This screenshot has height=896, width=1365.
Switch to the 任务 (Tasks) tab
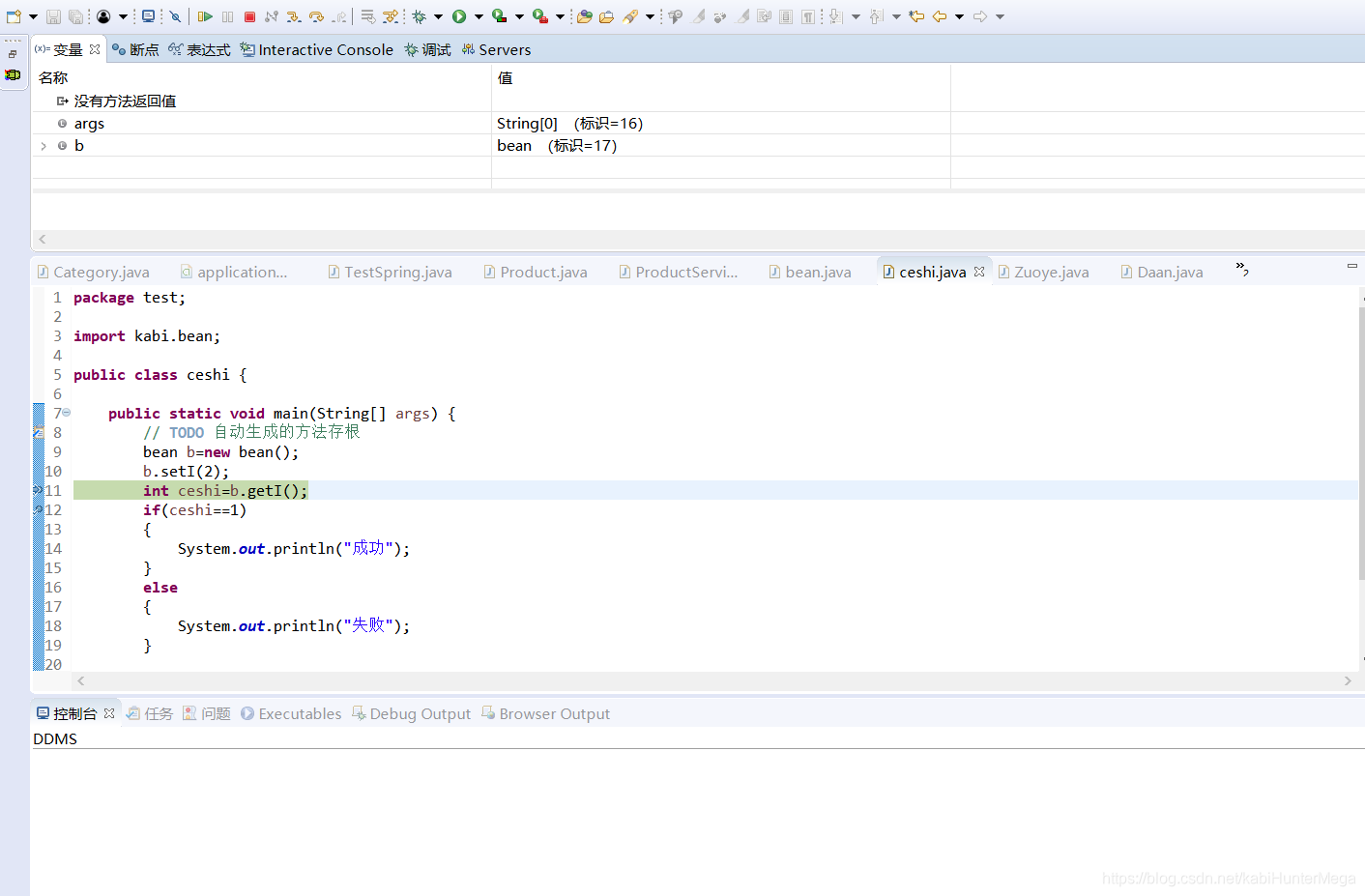click(150, 714)
